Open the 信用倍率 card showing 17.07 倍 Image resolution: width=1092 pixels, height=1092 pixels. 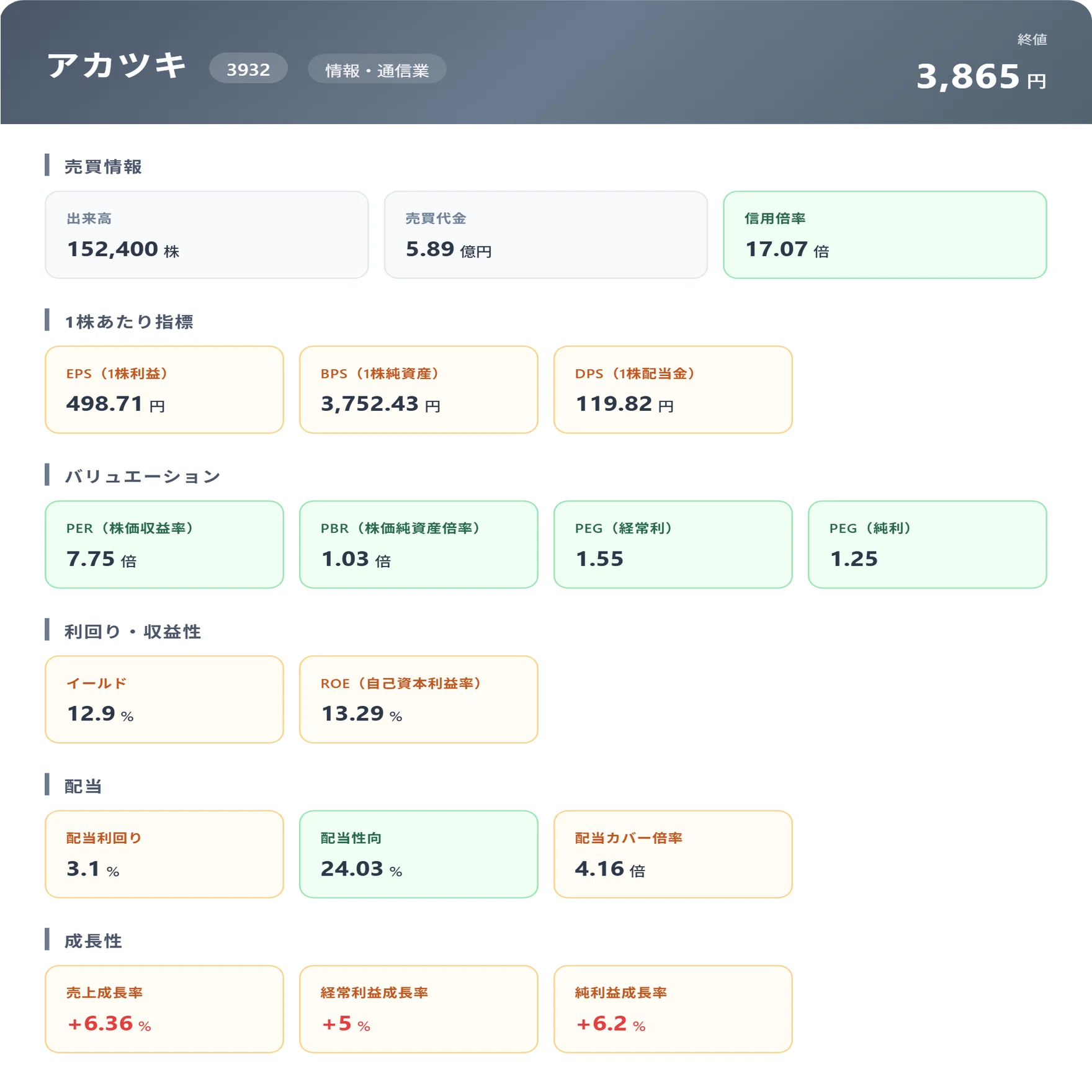pos(885,235)
